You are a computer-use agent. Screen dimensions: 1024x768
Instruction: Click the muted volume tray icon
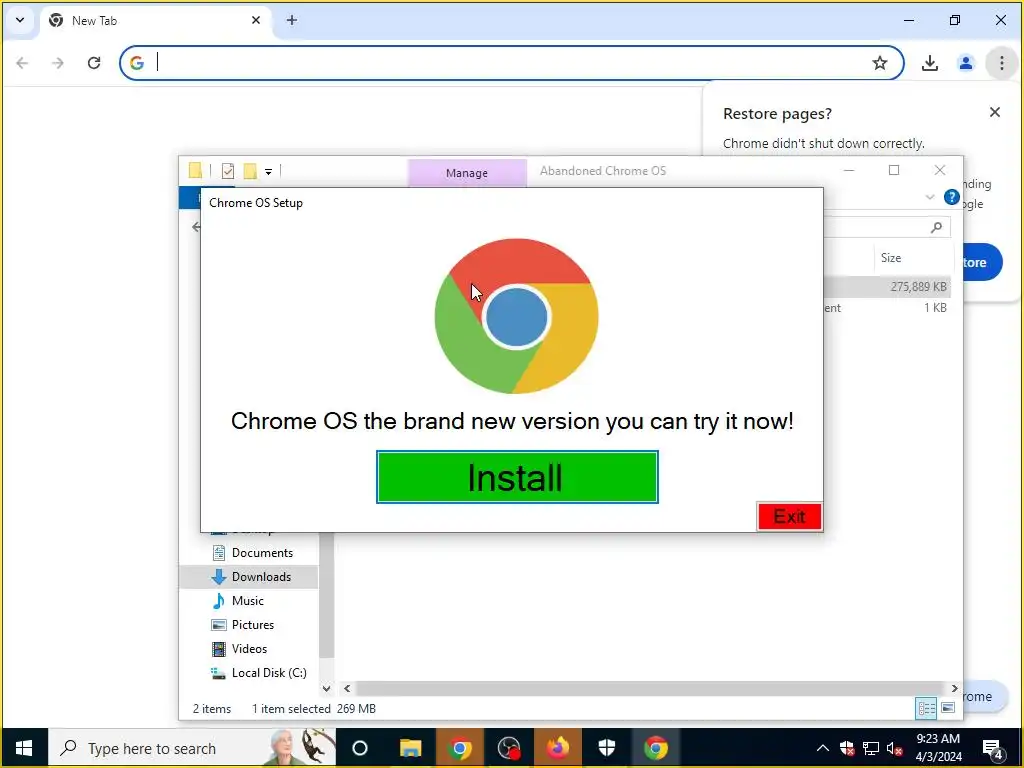[895, 748]
